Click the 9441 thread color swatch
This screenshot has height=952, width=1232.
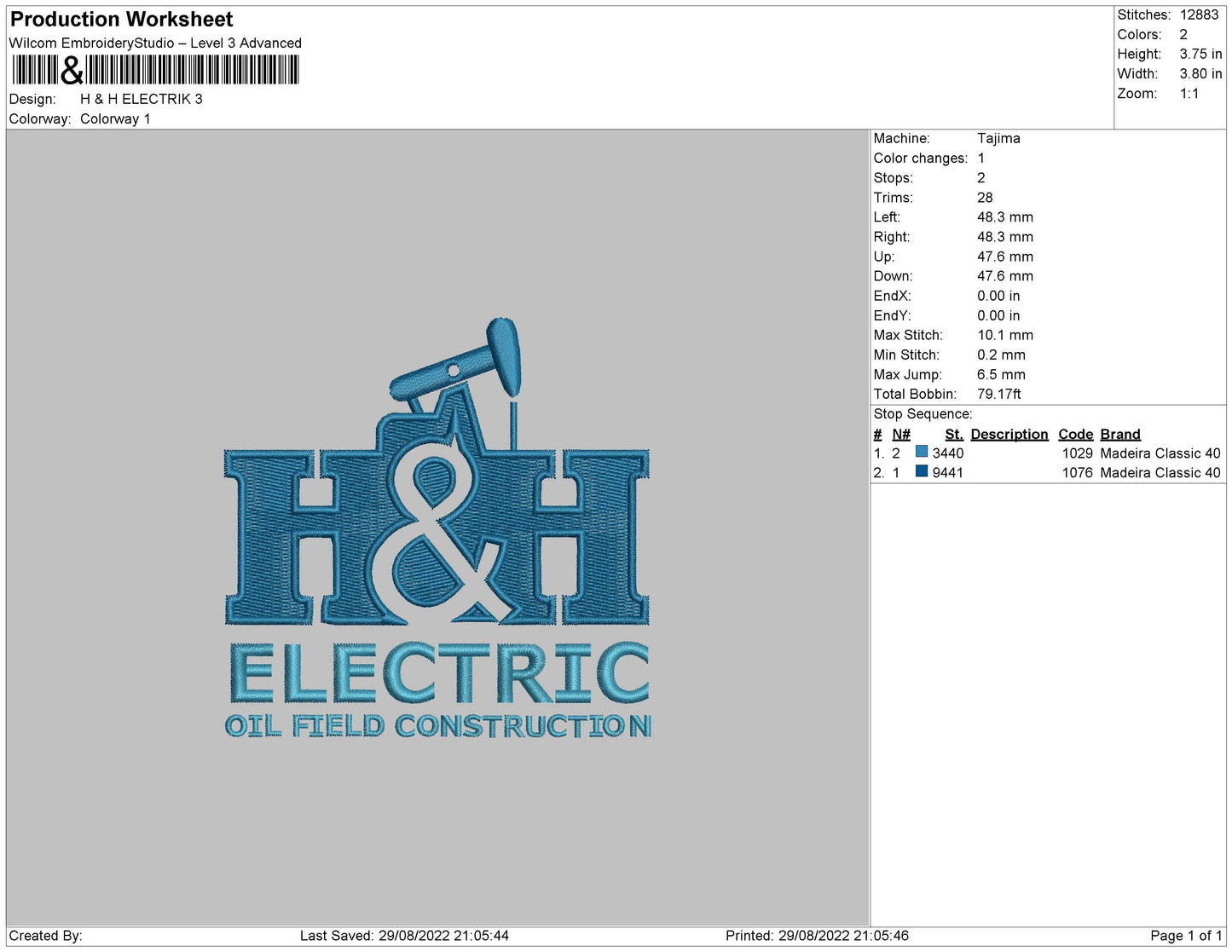click(921, 471)
